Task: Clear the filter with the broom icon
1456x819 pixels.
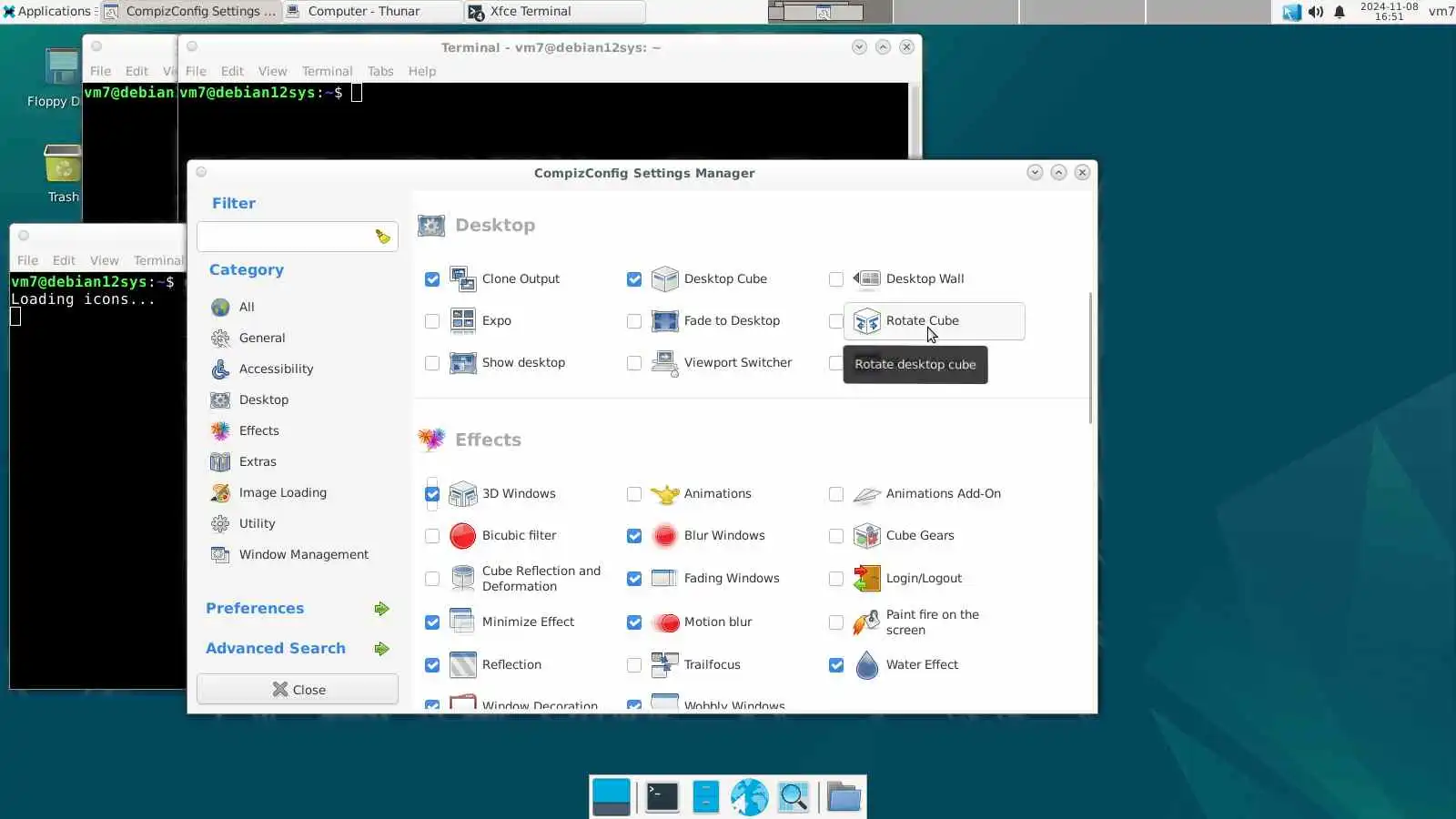Action: (x=383, y=238)
